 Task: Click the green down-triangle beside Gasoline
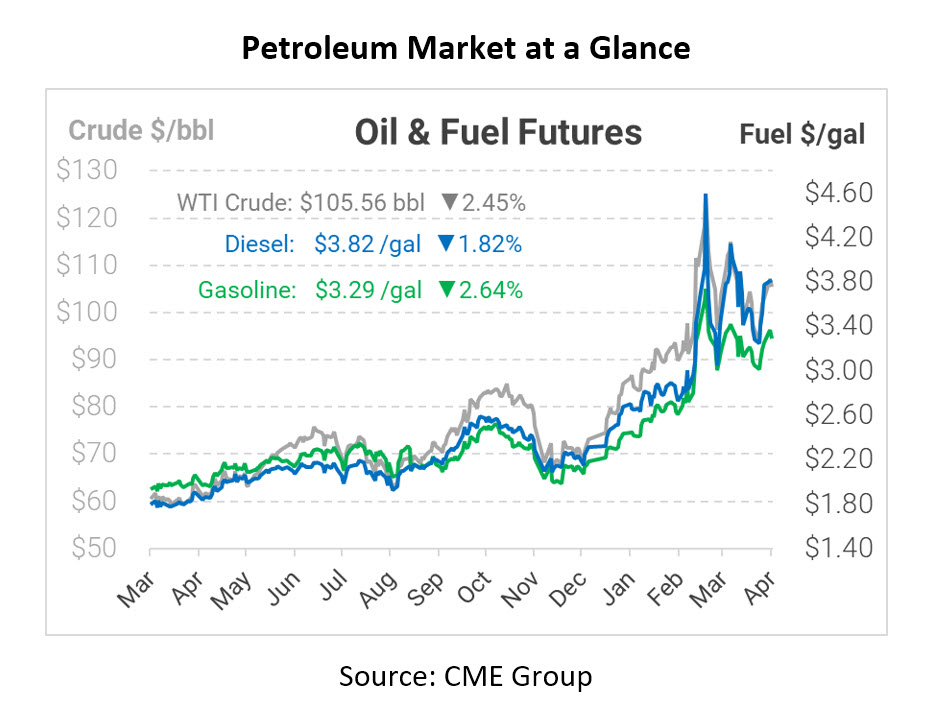click(x=446, y=290)
